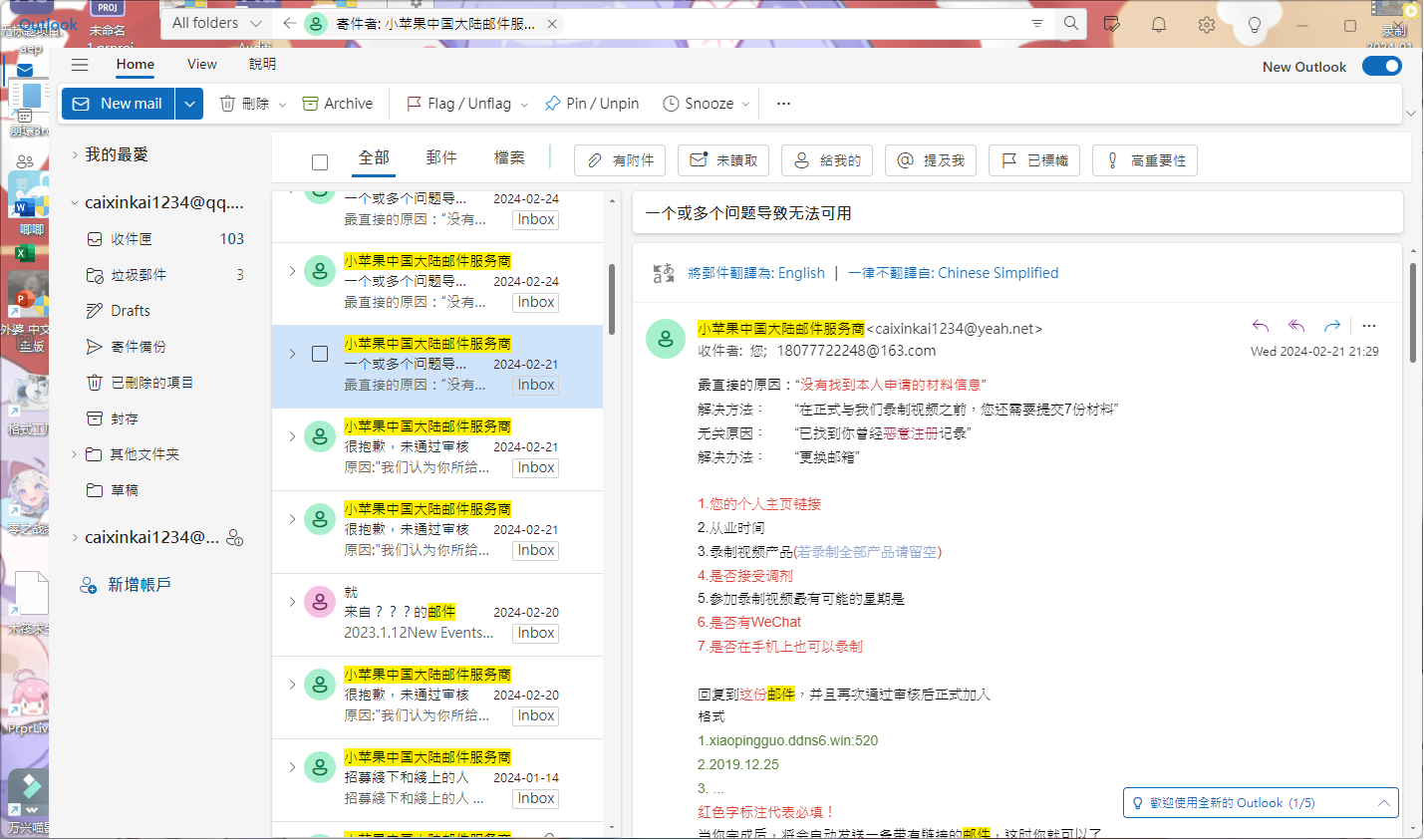This screenshot has height=840, width=1424.
Task: Show 全部 search results tab
Action: click(x=374, y=157)
